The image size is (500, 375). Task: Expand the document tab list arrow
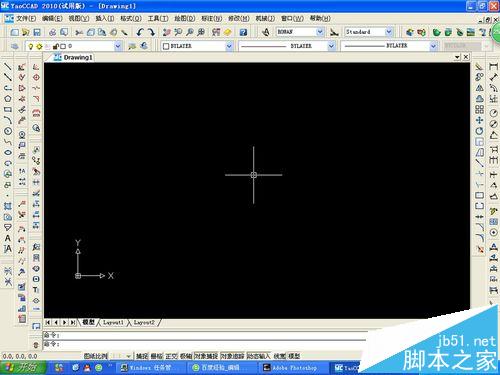457,57
